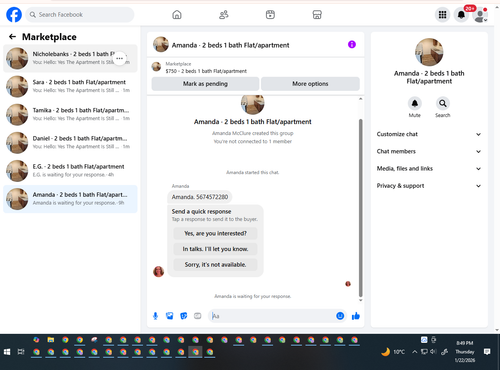The height and width of the screenshot is (370, 500).
Task: Click the Search Facebook field
Action: tap(80, 15)
